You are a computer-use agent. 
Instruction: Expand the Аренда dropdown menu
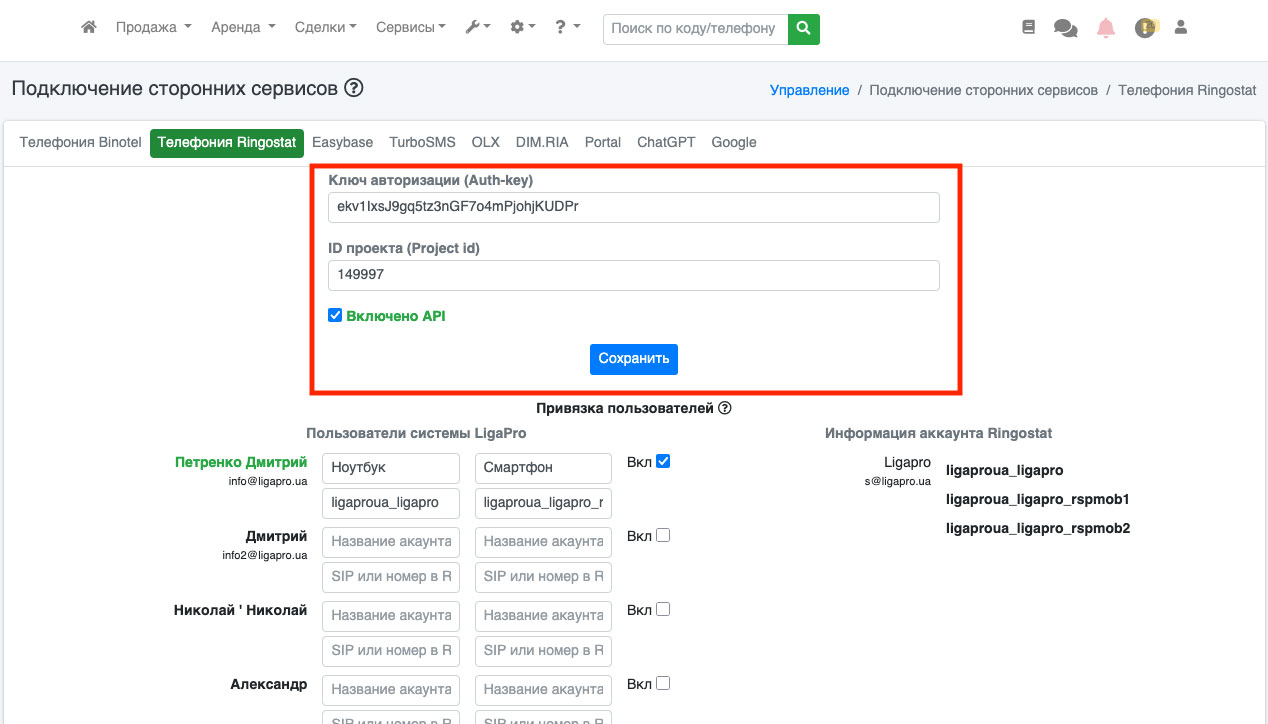pos(243,28)
